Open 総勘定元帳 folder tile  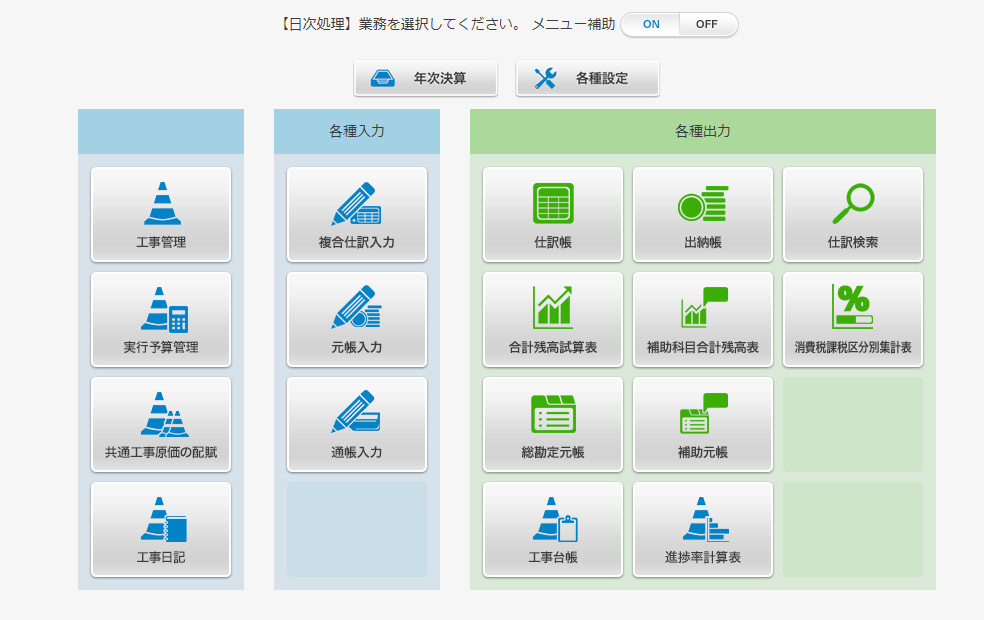552,424
